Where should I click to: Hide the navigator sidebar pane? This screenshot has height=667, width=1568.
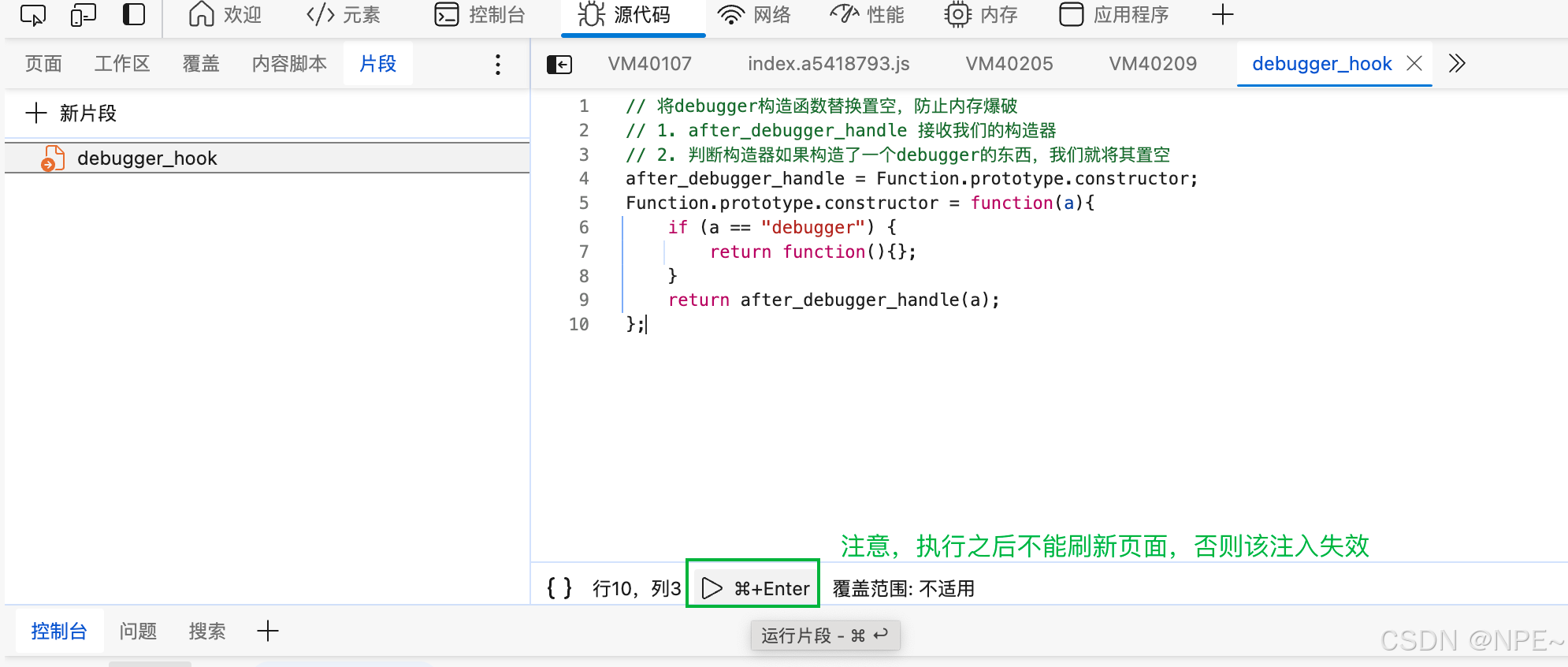[x=559, y=64]
